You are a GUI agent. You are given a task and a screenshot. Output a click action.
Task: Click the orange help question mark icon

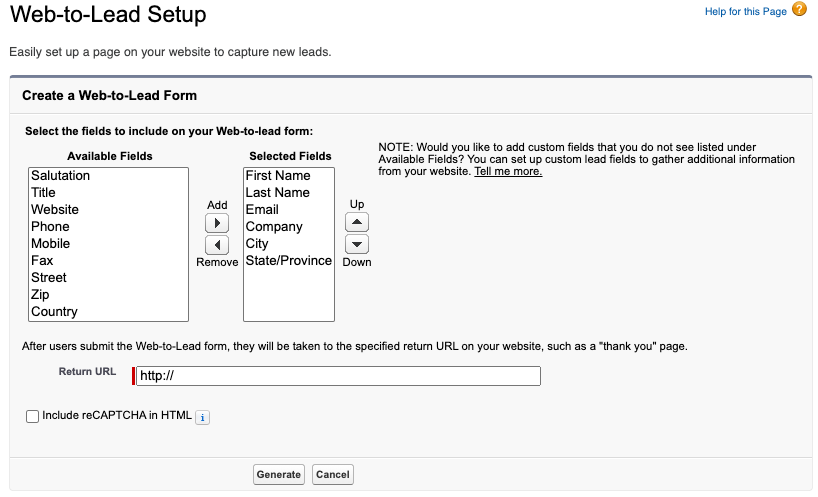(799, 10)
